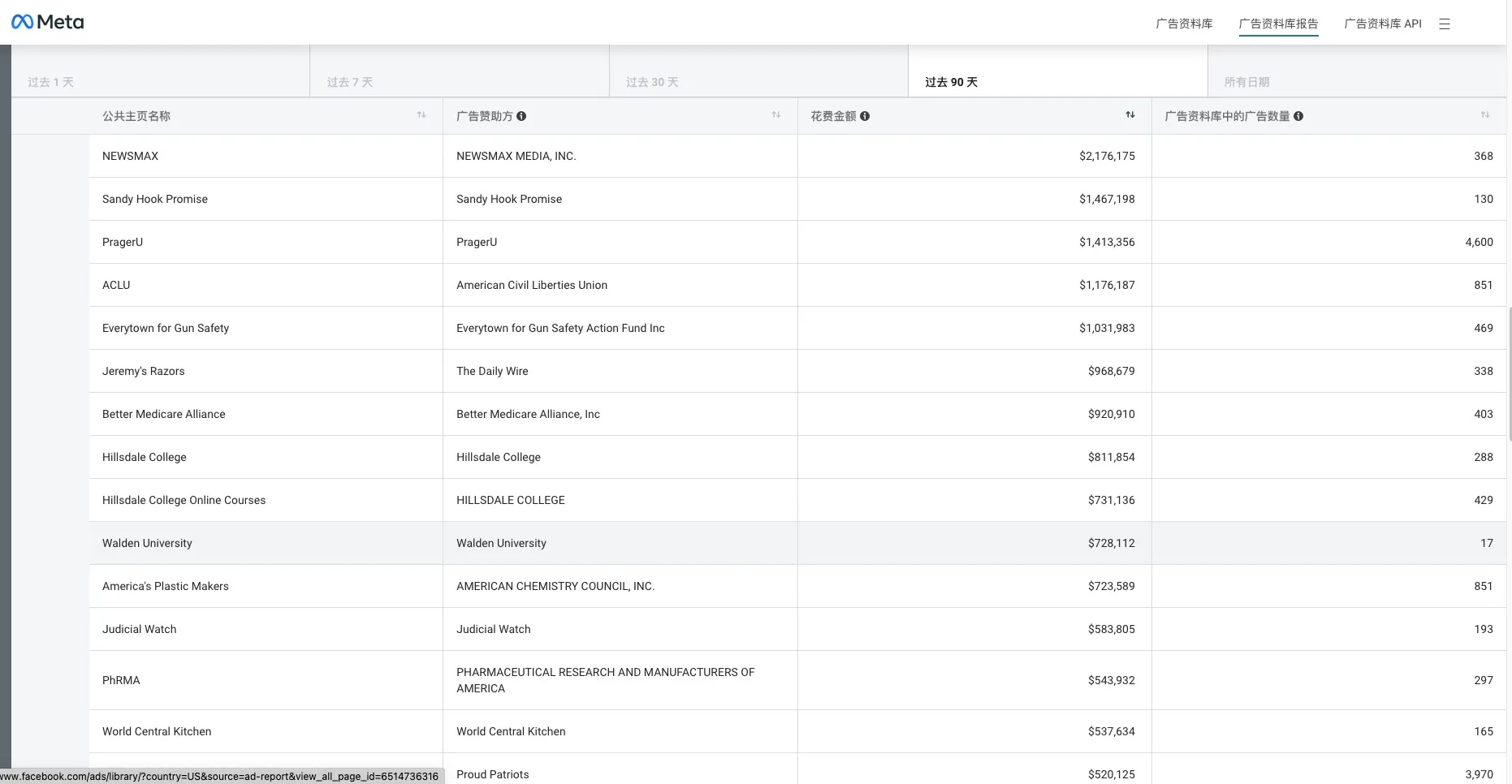Open Better Medicare Alliance page name

(x=164, y=414)
